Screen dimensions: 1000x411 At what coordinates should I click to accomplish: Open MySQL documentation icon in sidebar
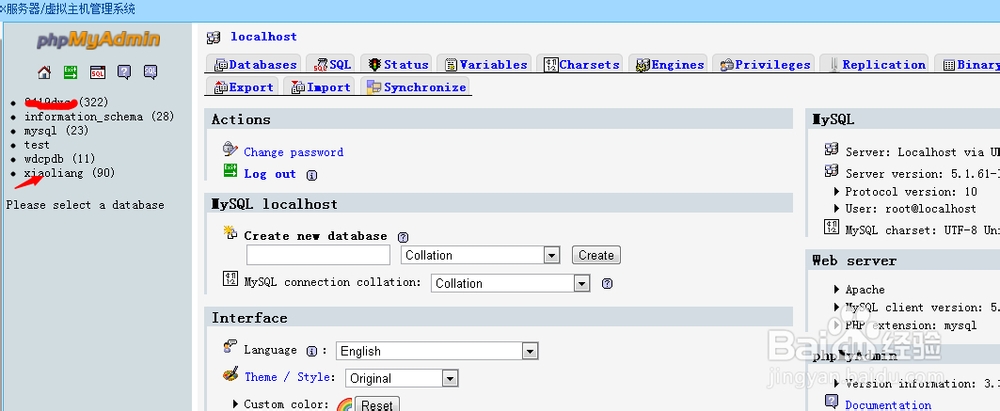tap(151, 72)
